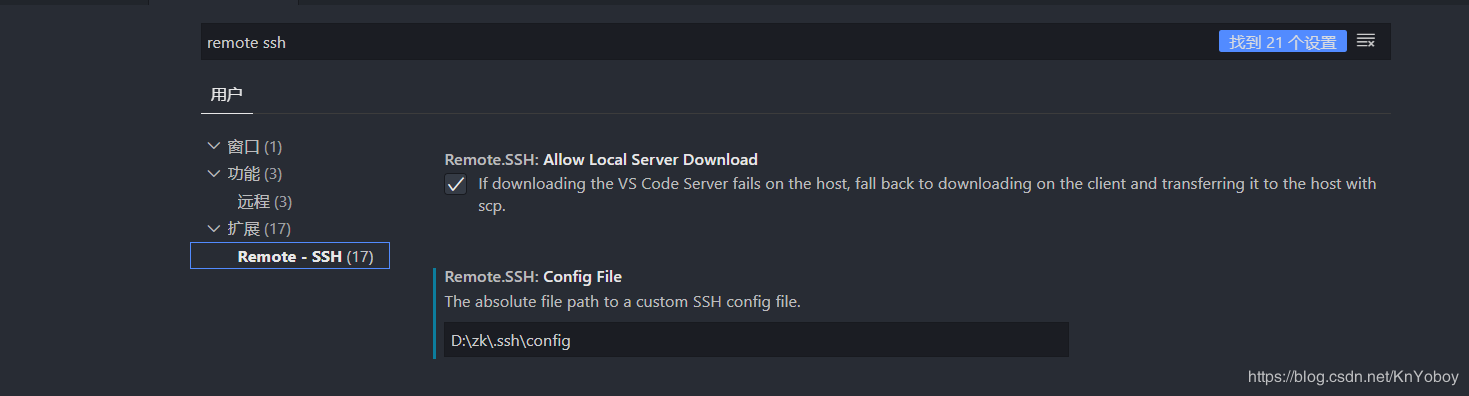Click the VS Code Server download description text
The image size is (1469, 396).
coord(927,195)
